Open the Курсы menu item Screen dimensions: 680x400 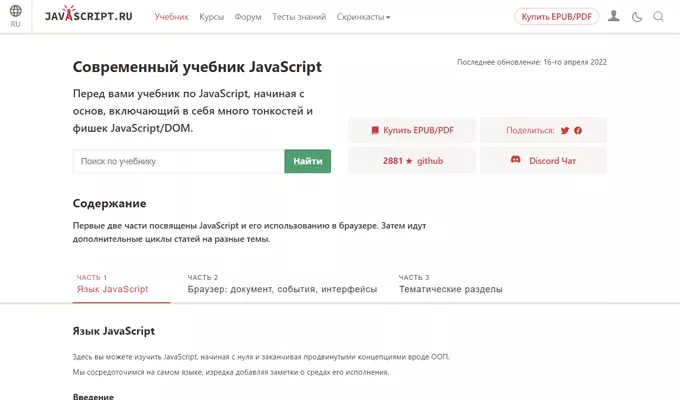pos(212,17)
